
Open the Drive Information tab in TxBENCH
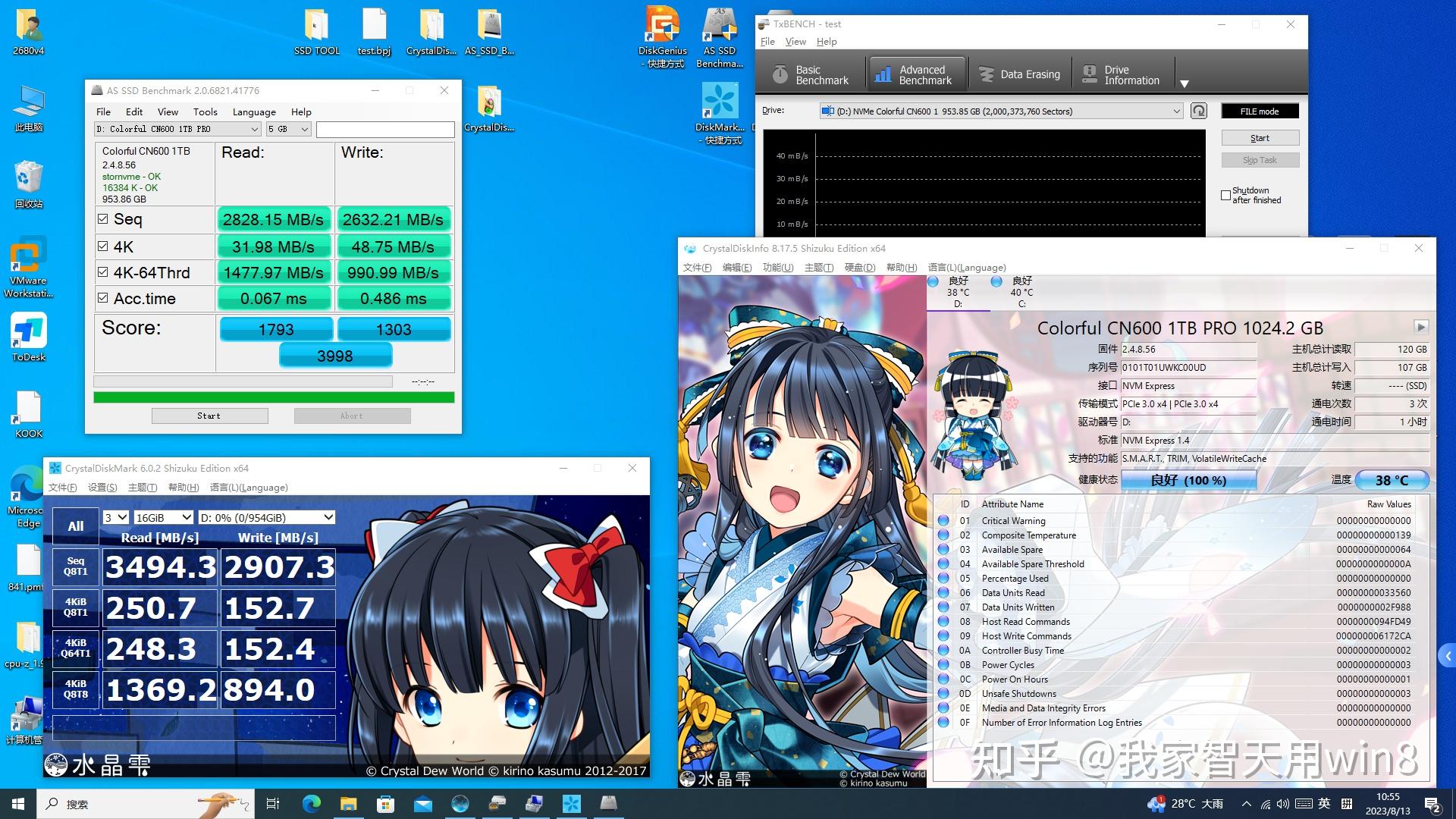point(1122,74)
